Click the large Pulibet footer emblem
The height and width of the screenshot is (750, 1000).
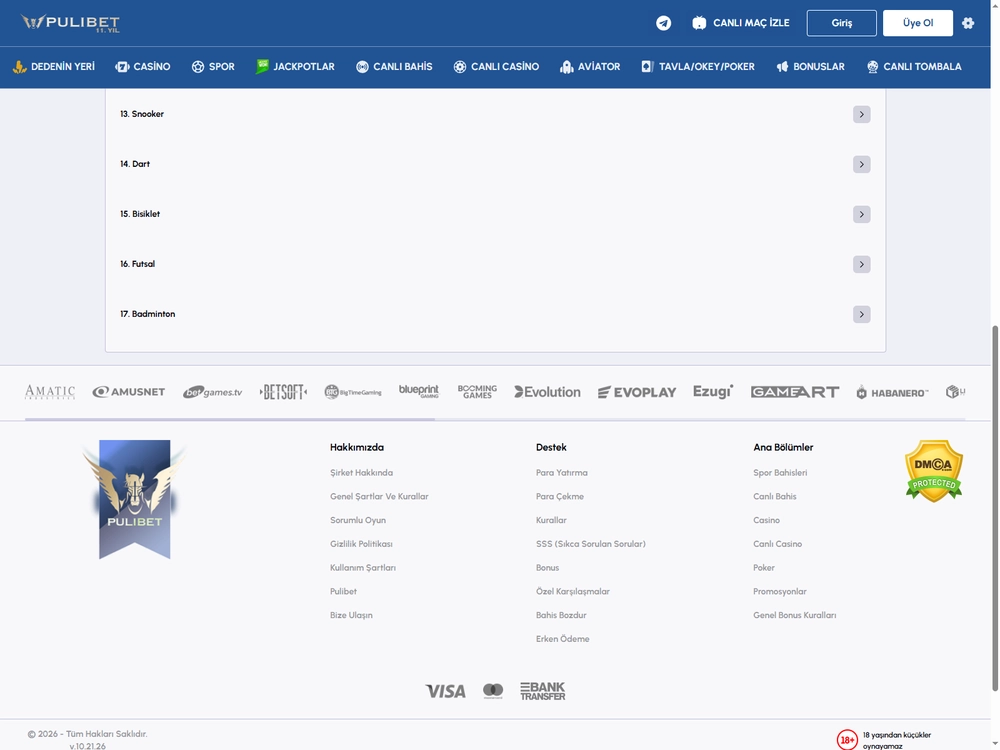click(x=135, y=499)
